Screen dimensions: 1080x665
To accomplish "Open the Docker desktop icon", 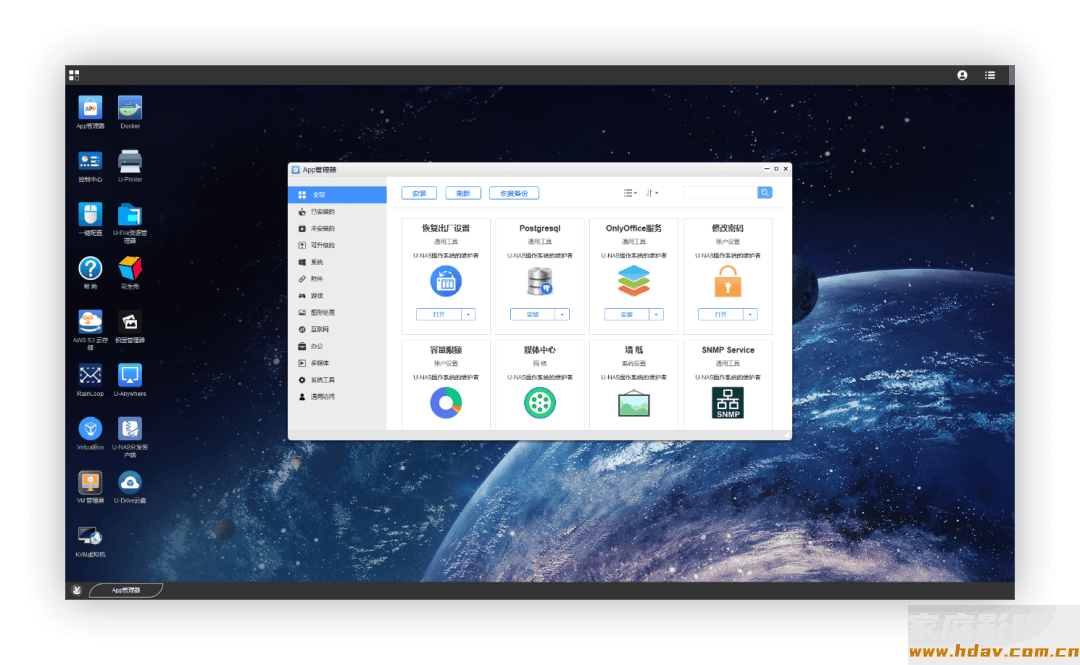I will (x=130, y=108).
